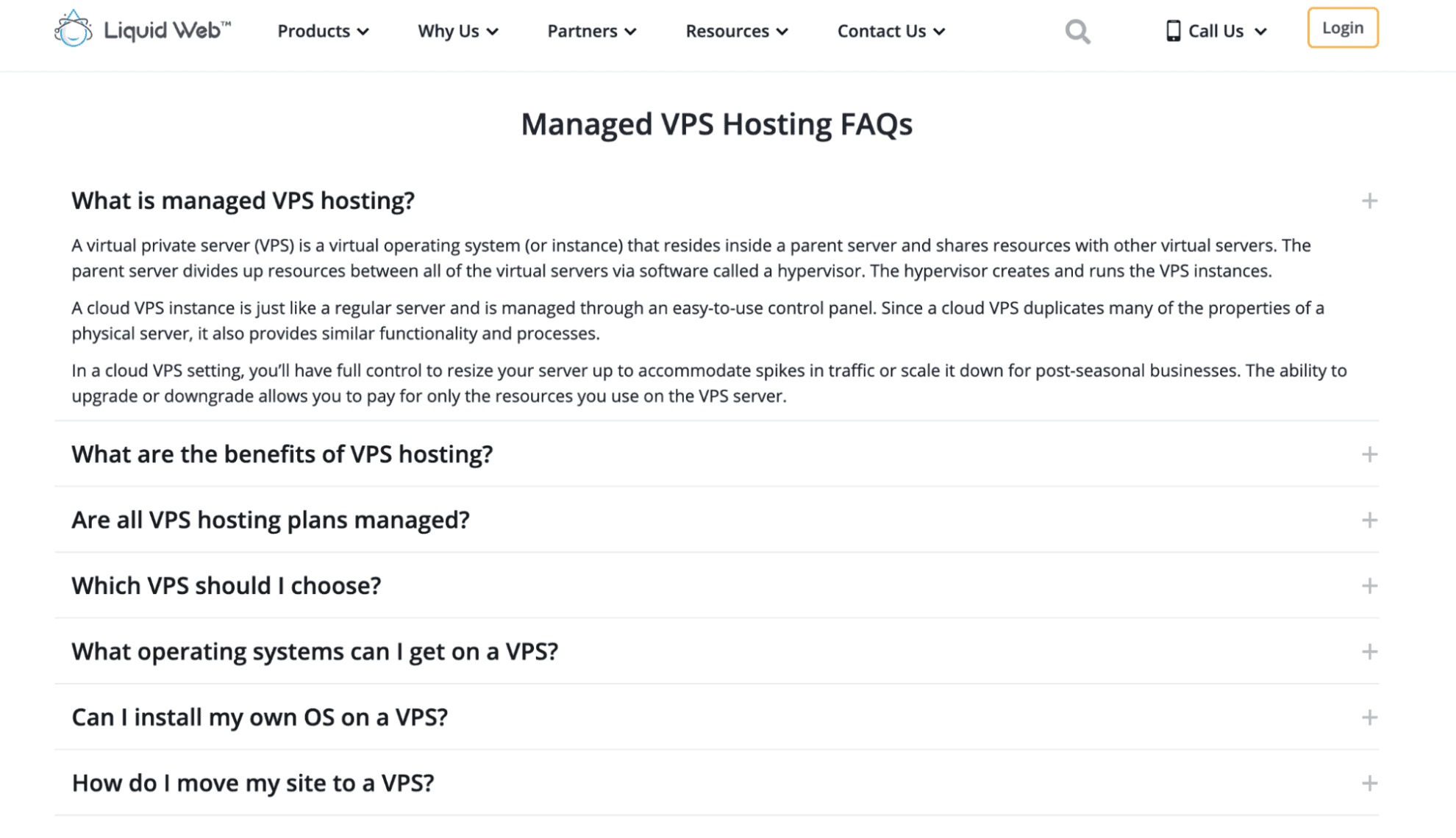This screenshot has height=838, width=1456.
Task: Open the search icon
Action: click(1077, 31)
